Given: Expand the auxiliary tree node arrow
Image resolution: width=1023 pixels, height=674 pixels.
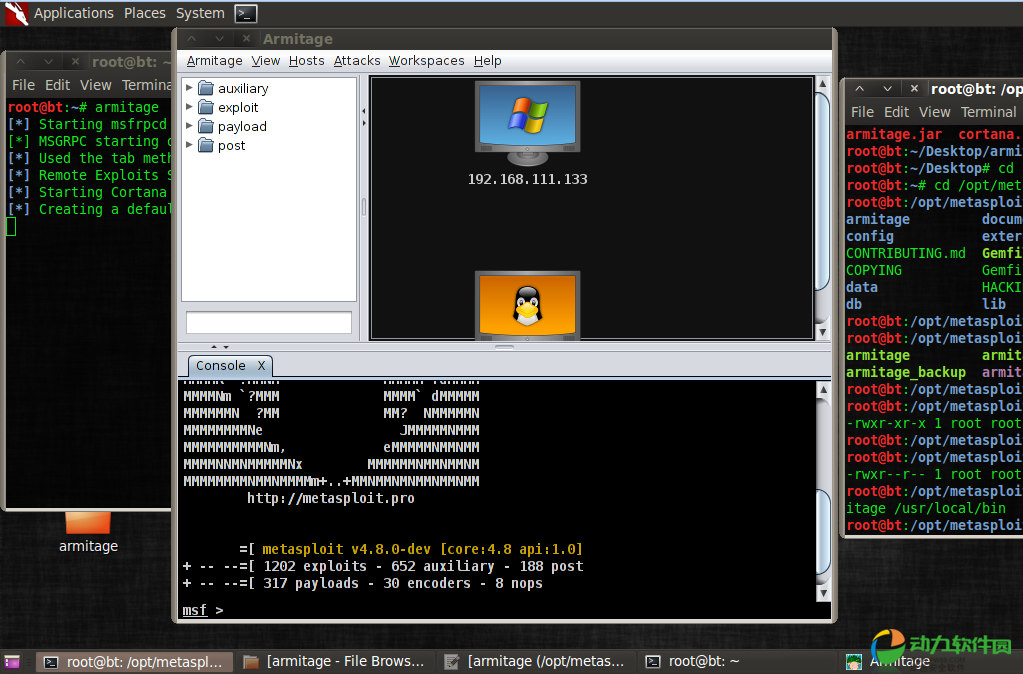Looking at the screenshot, I should tap(190, 88).
